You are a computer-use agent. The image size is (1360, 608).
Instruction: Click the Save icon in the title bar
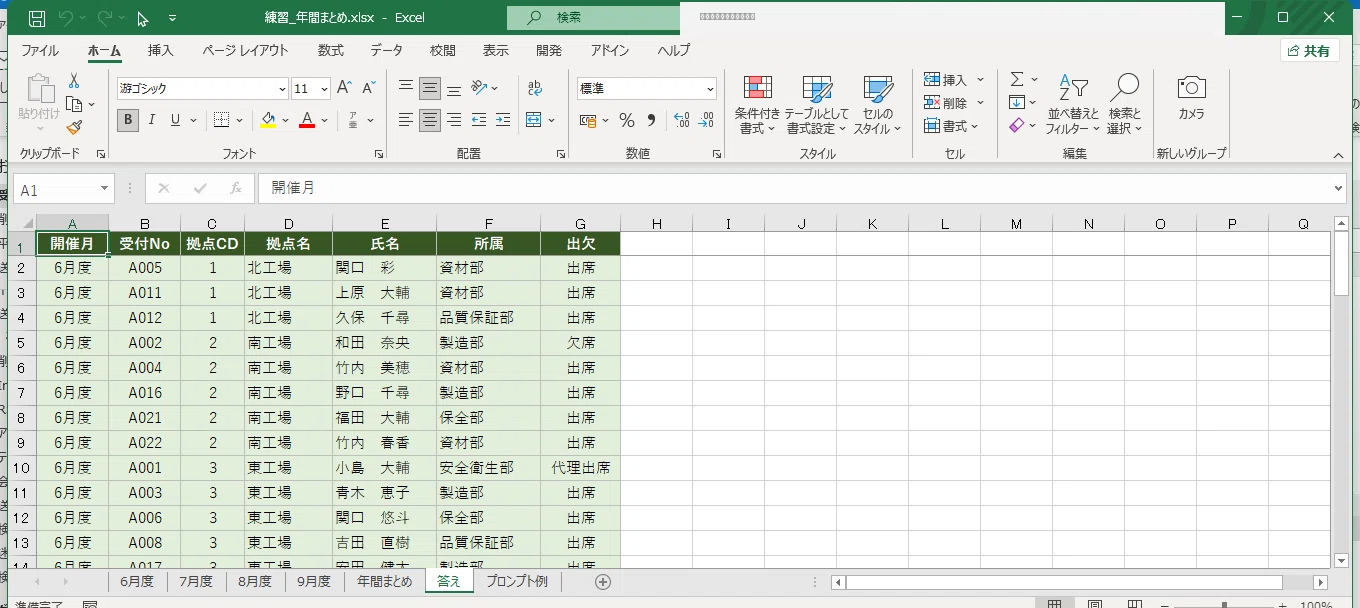[37, 18]
